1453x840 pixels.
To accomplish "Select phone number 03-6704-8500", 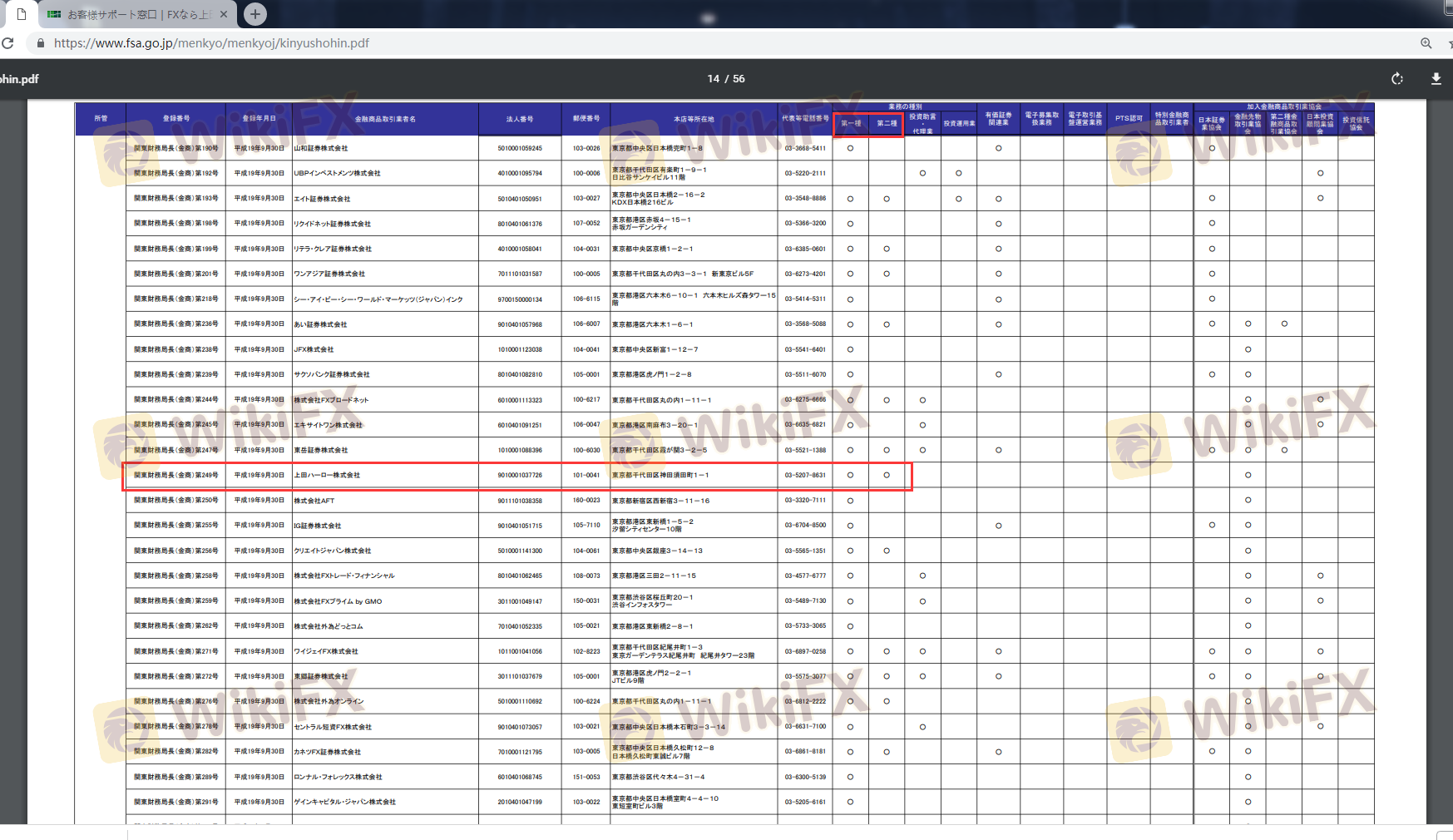I will (x=805, y=526).
